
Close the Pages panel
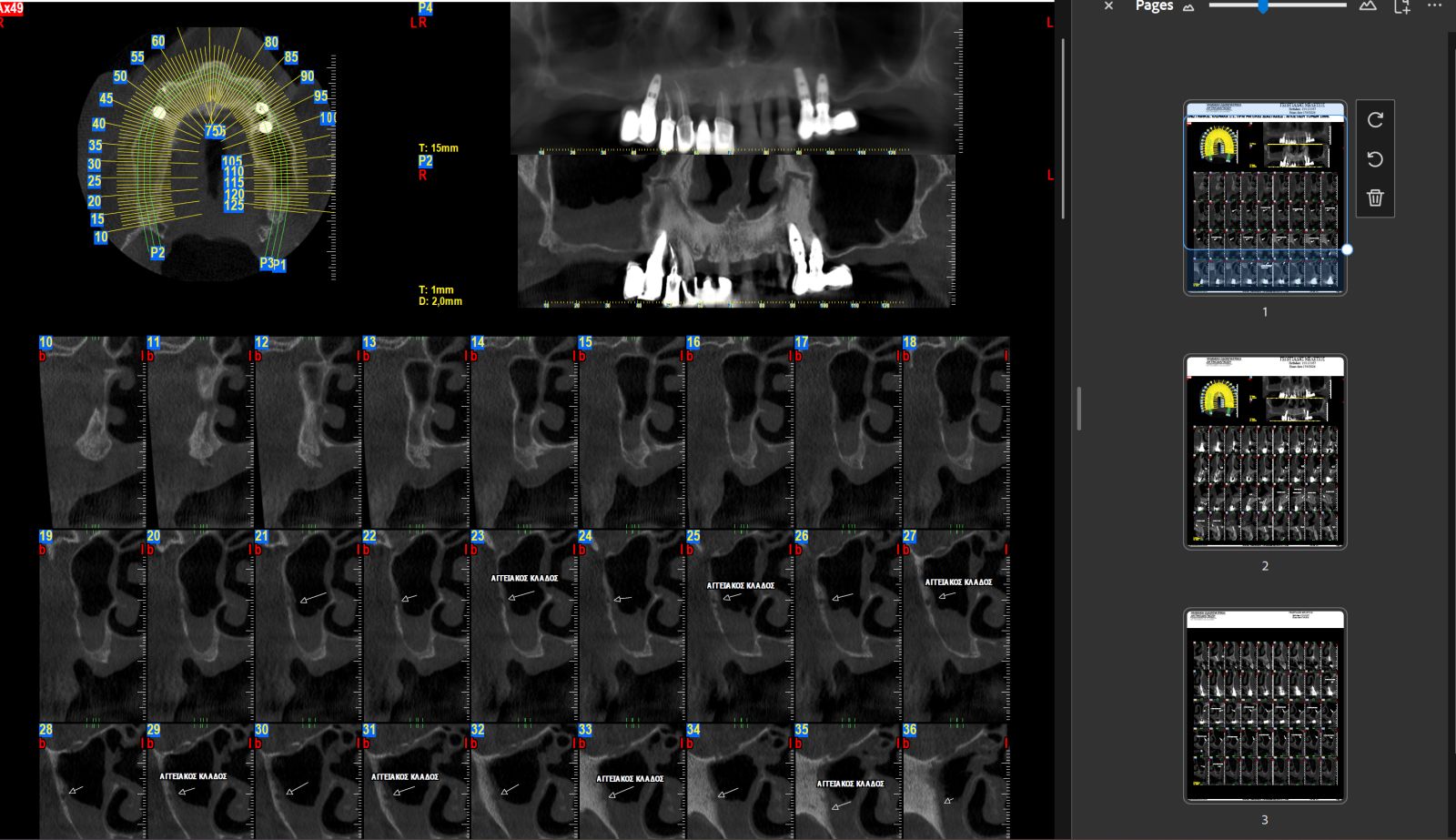coord(1108,5)
